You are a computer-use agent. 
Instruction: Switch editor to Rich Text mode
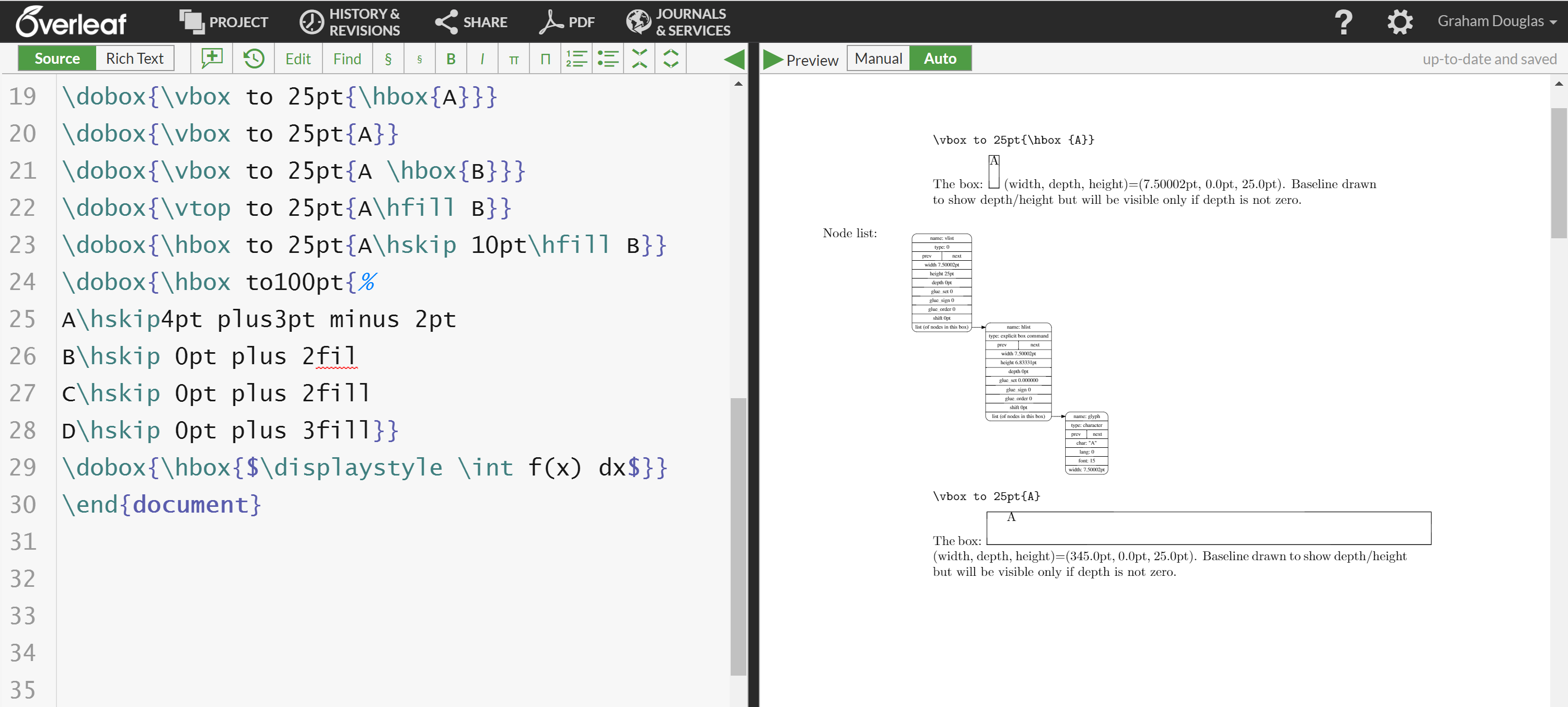[134, 59]
